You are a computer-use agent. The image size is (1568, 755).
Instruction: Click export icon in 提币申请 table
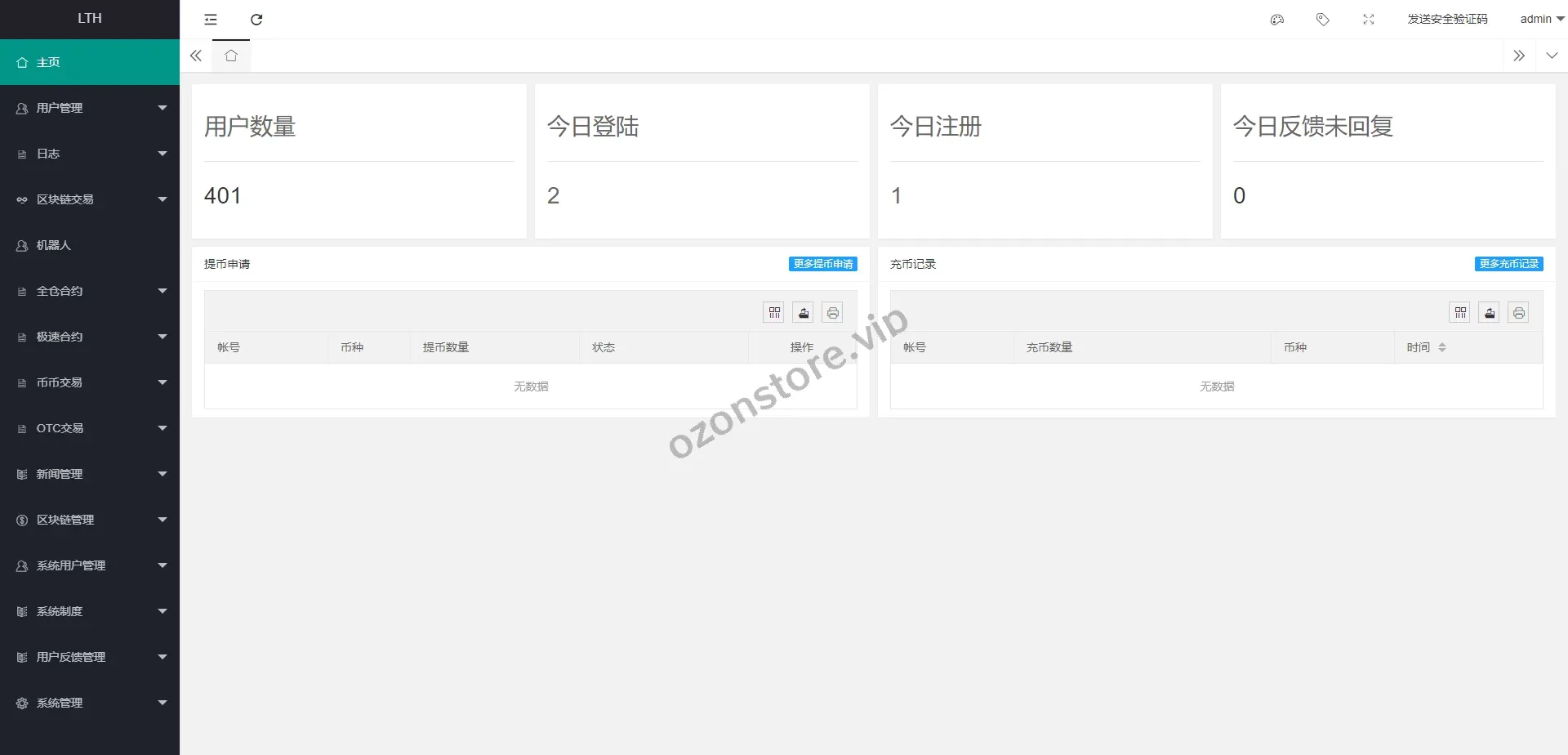pos(804,313)
